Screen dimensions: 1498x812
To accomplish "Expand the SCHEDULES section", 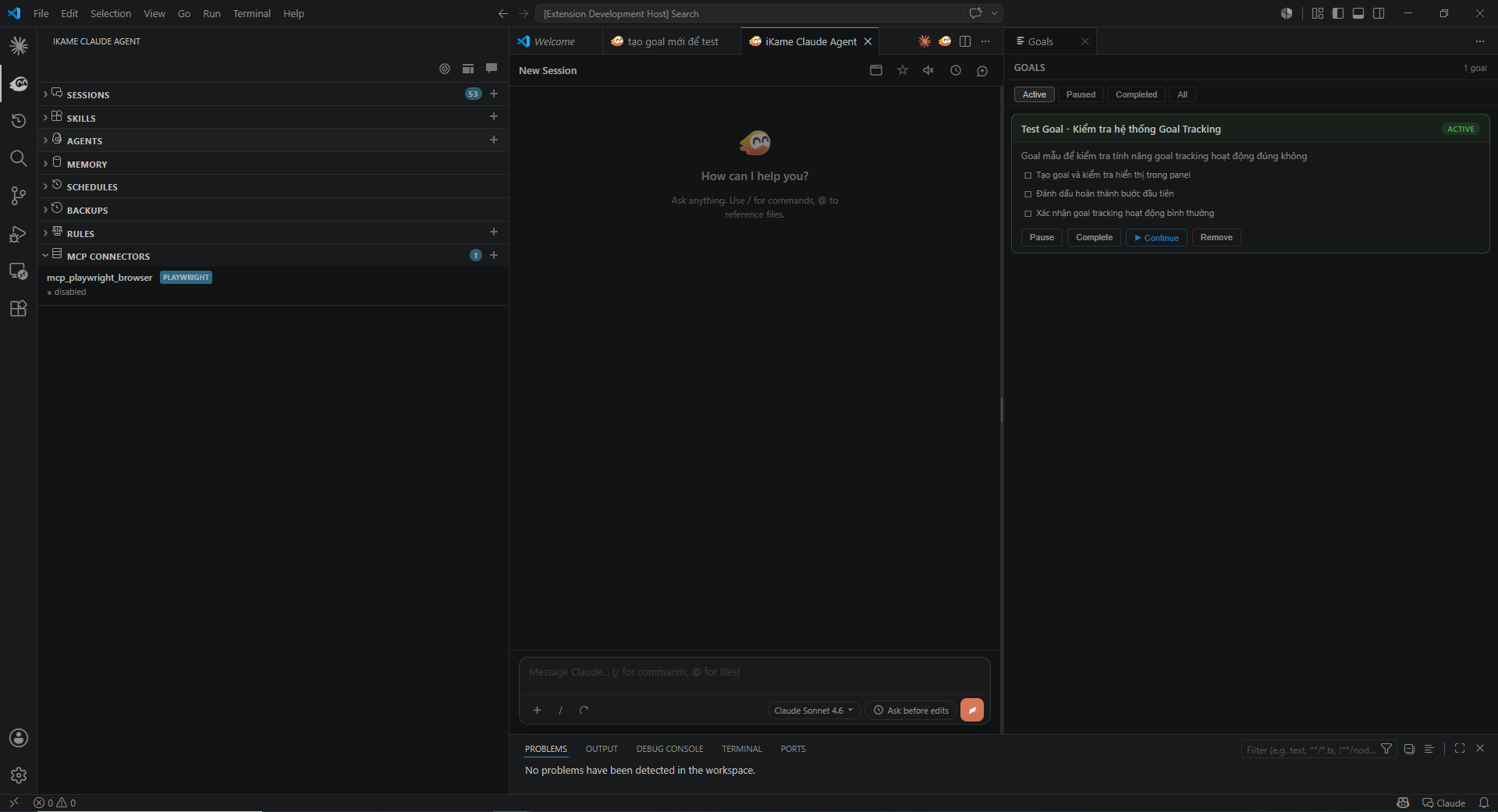I will click(x=272, y=186).
